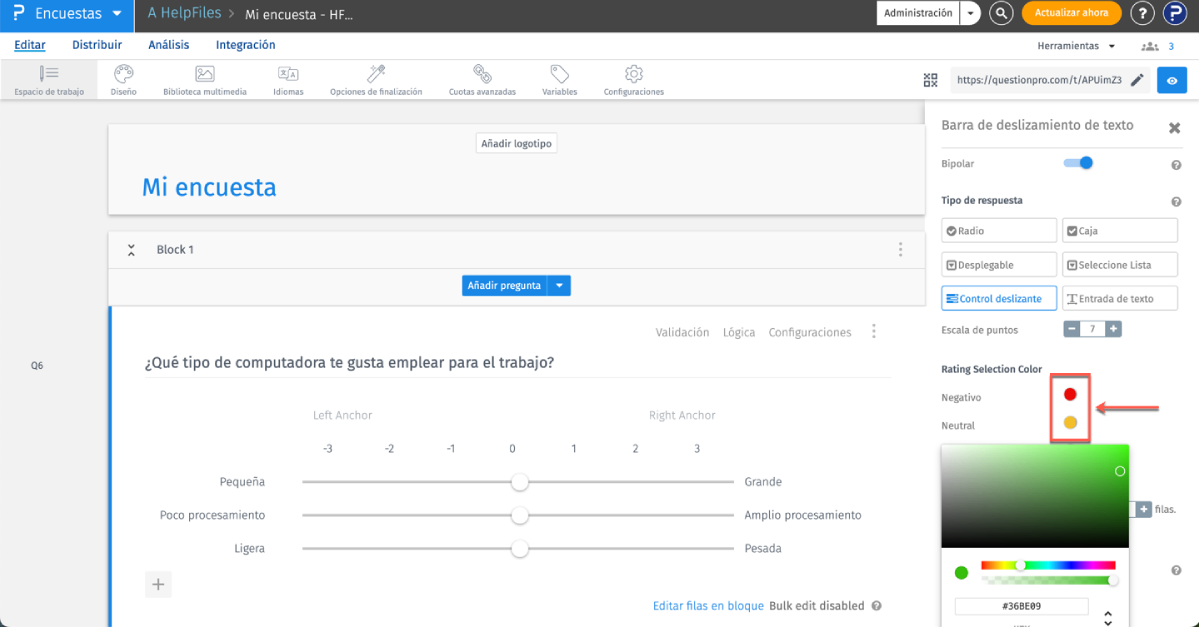Screen dimensions: 1199x627
Task: Collapse Block 1 section
Action: (x=131, y=250)
